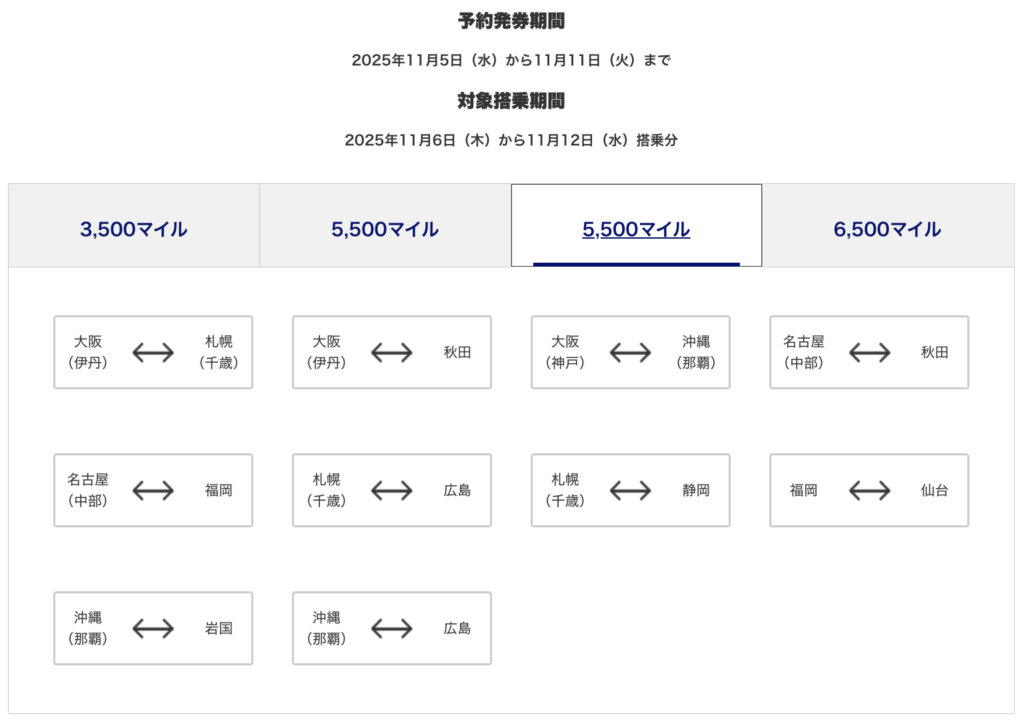Click the 静岡 destination label
1024x724 pixels.
696,491
